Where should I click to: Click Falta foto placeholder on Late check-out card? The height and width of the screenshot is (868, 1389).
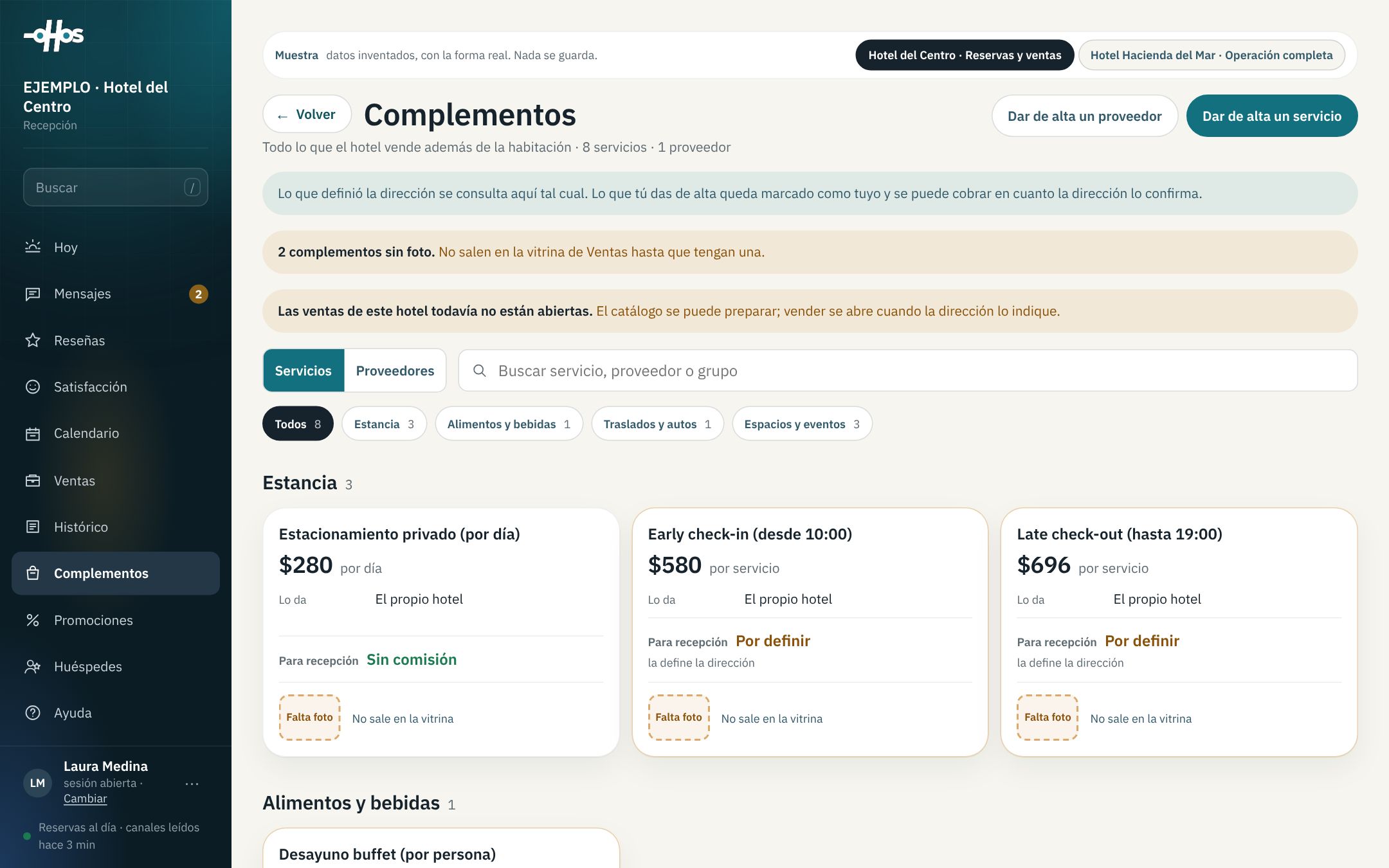pyautogui.click(x=1048, y=718)
